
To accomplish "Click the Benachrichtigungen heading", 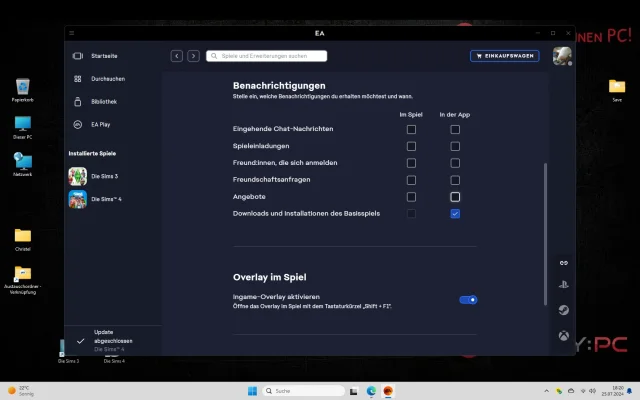I will click(x=279, y=86).
